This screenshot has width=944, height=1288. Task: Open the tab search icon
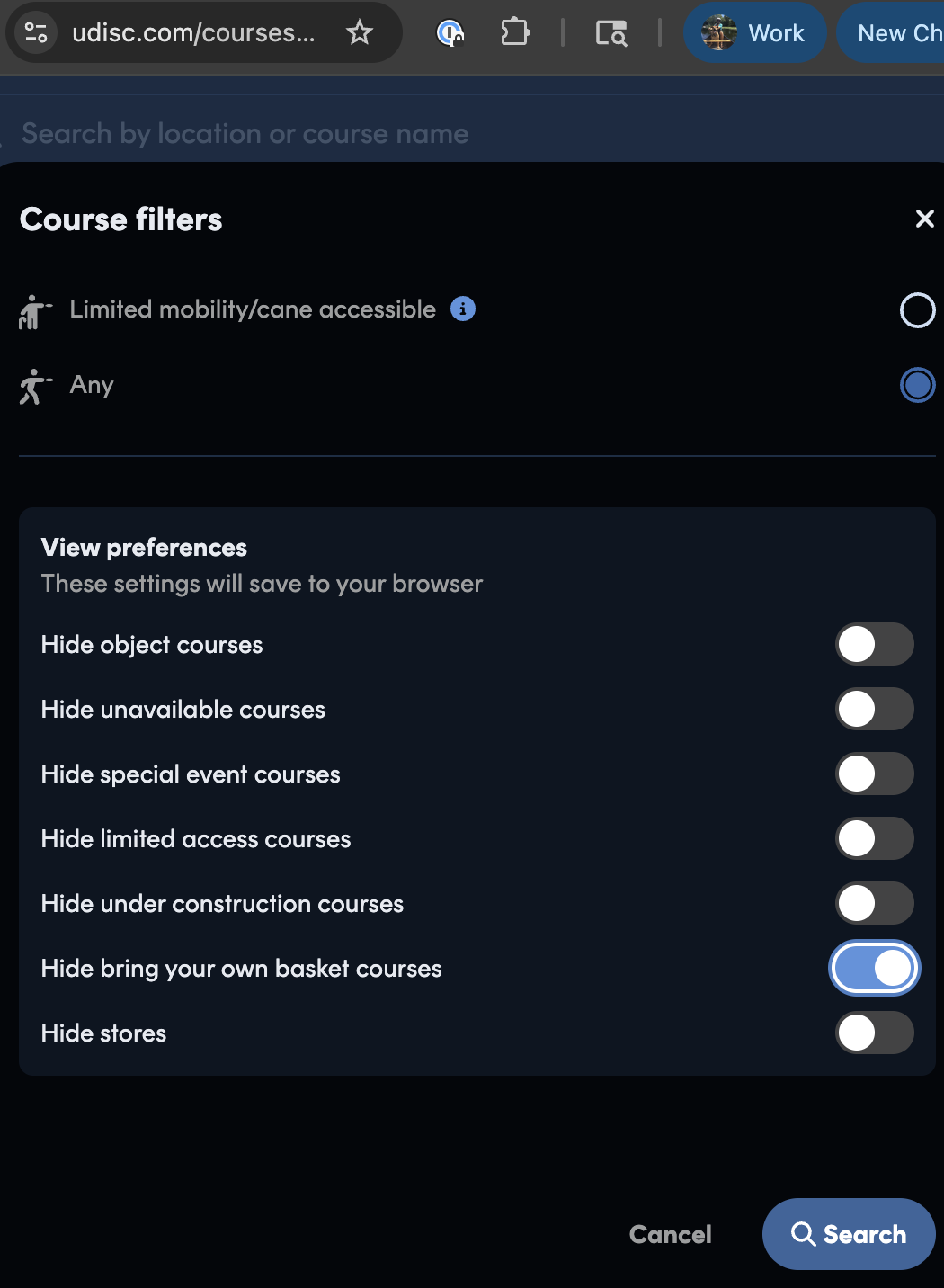[x=611, y=33]
